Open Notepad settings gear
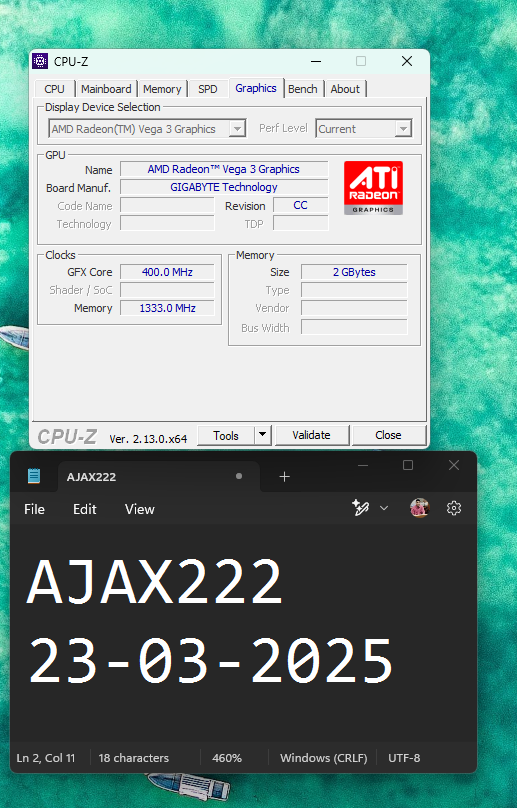 pos(454,509)
